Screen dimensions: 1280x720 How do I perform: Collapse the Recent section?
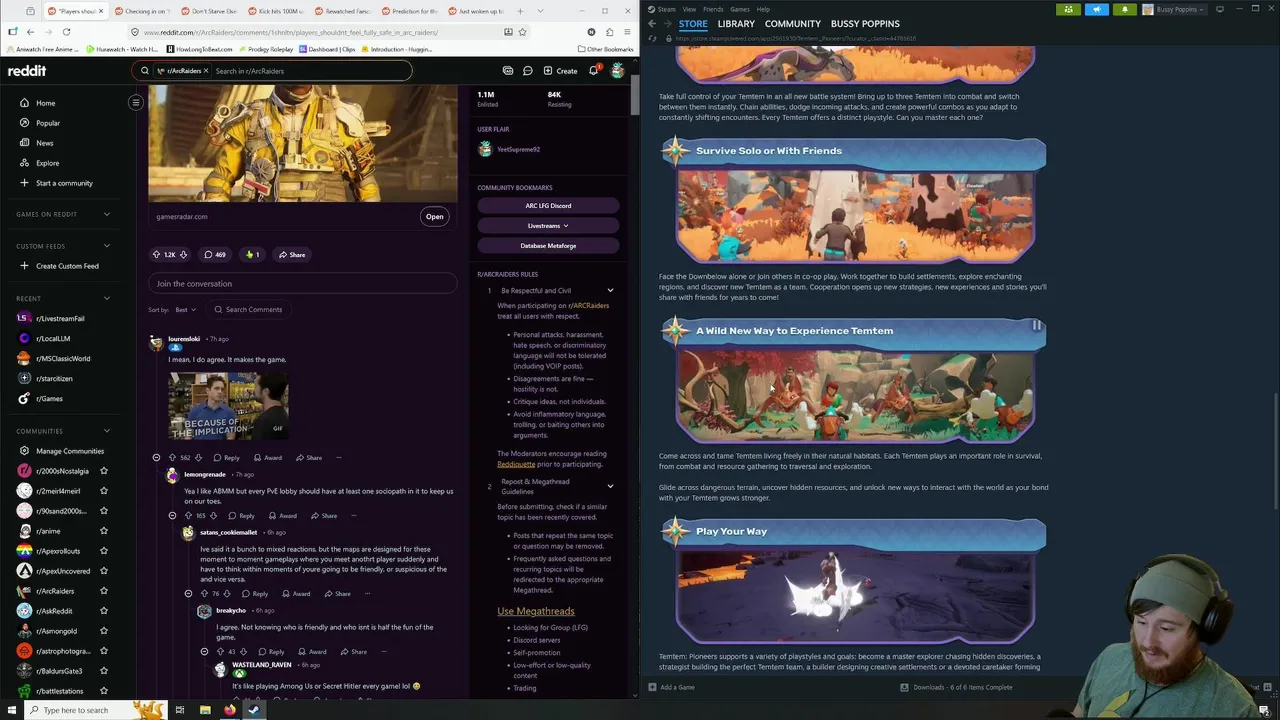click(107, 298)
